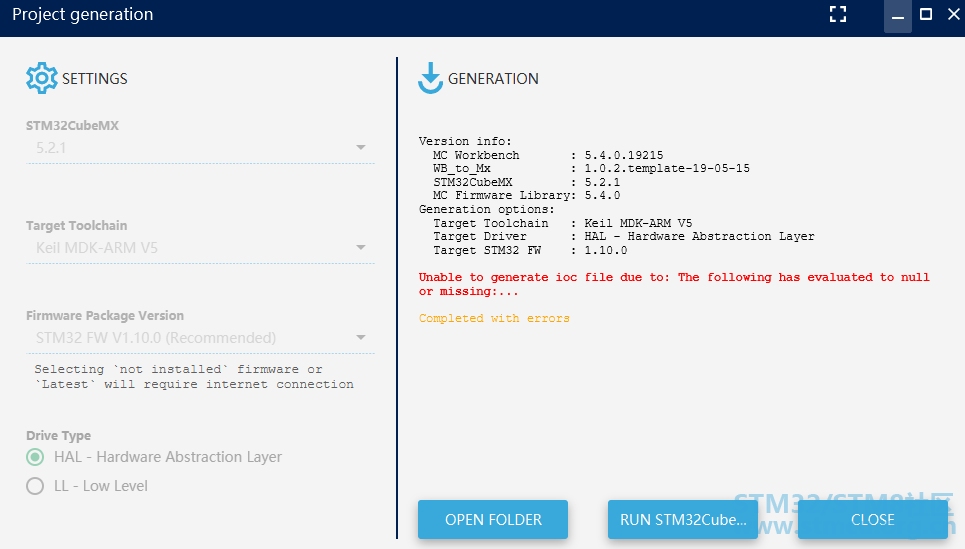Click the 'Drive Type' label
Screen dimensions: 965x549
pyautogui.click(x=58, y=435)
